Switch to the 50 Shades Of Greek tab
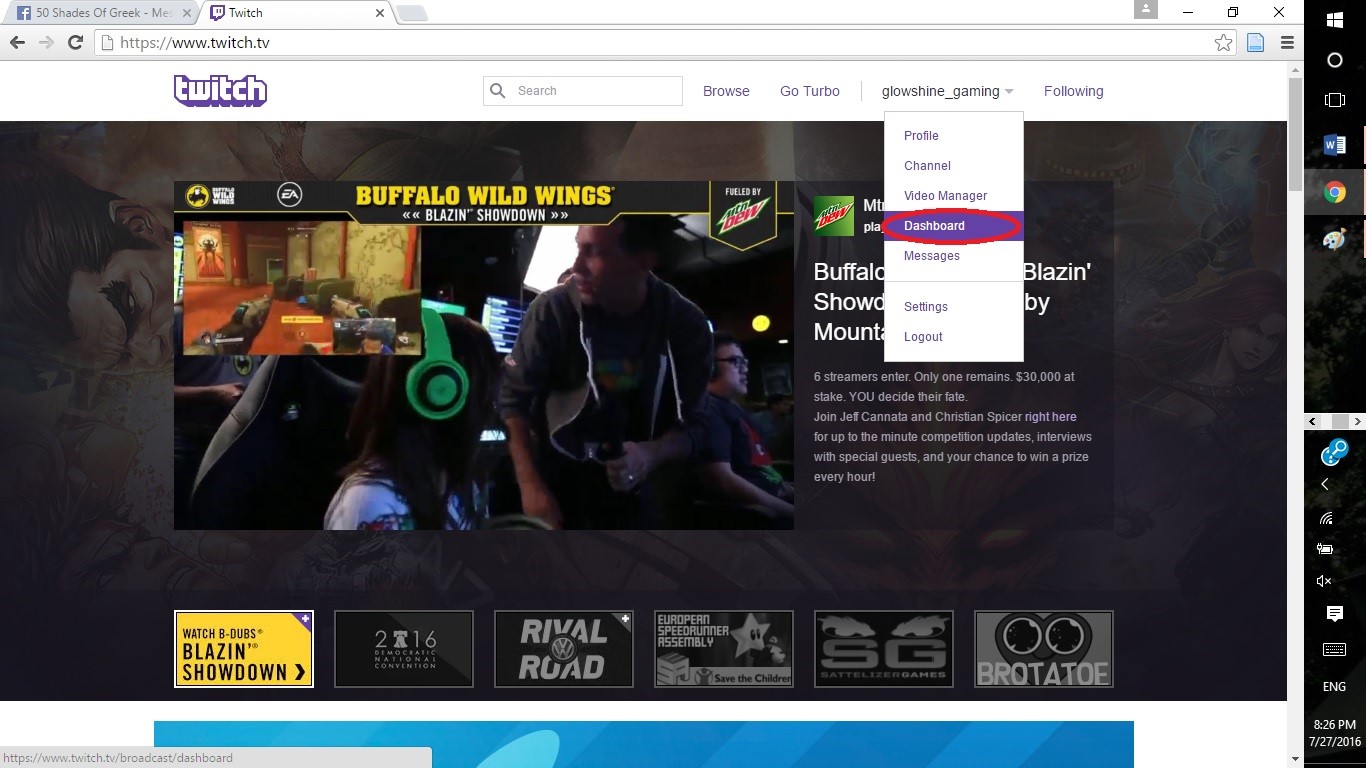The width and height of the screenshot is (1366, 768). pos(101,13)
